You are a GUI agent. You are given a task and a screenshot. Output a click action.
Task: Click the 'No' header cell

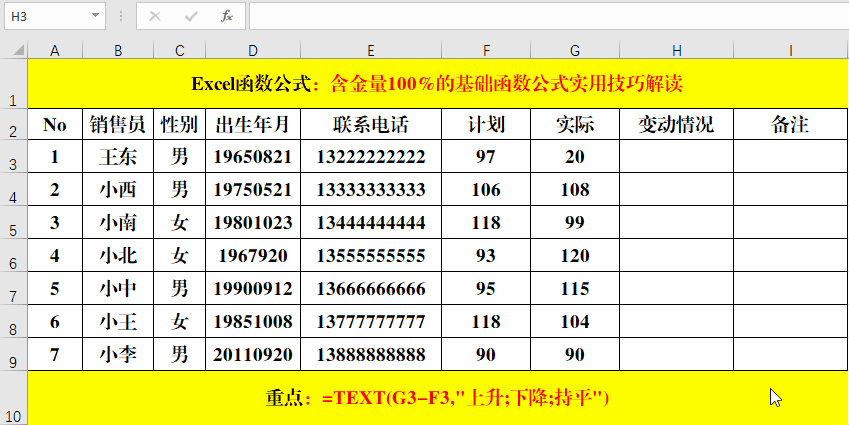[x=55, y=125]
